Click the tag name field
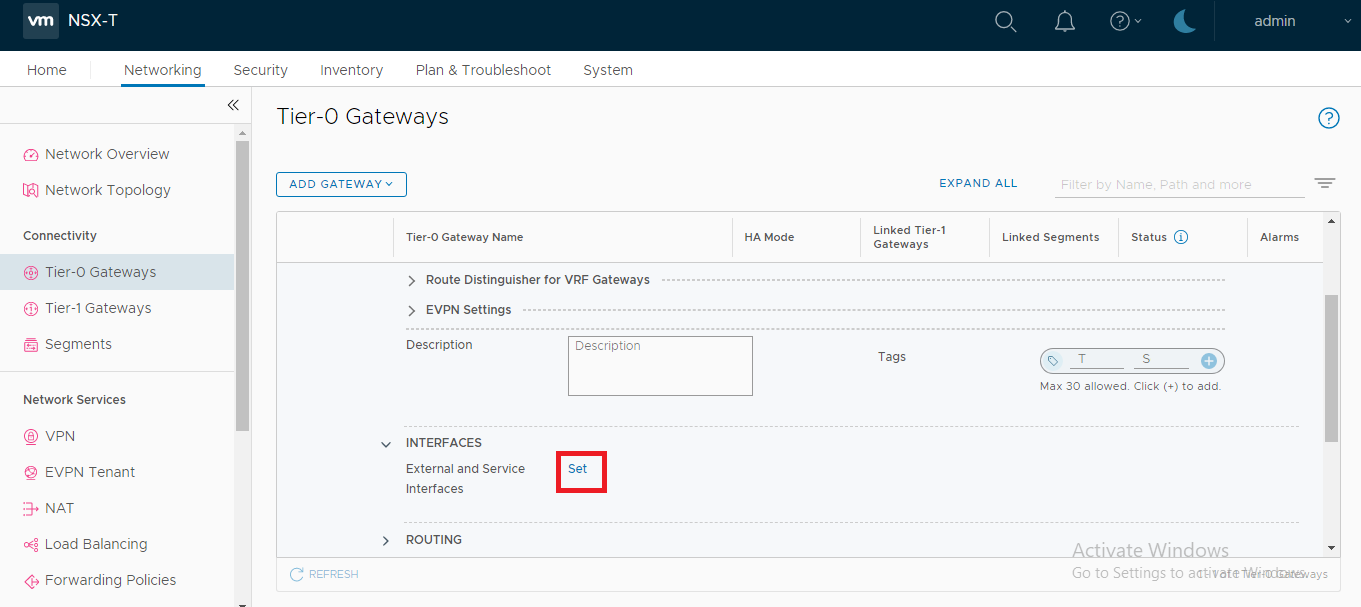1361x607 pixels. pos(1096,360)
